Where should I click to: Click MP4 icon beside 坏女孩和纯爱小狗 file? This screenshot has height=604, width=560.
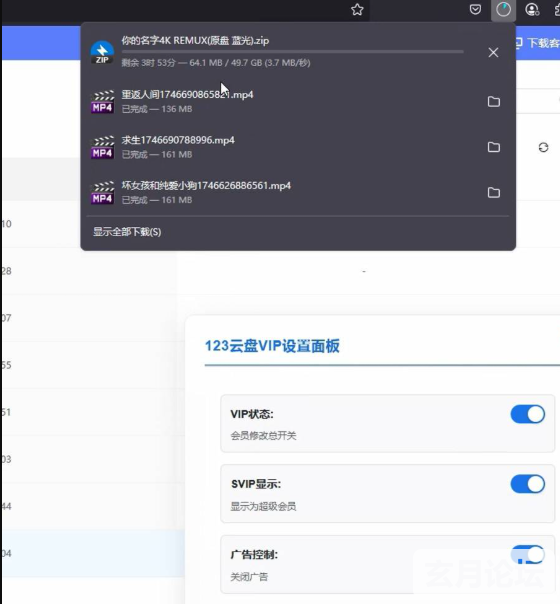click(x=102, y=193)
